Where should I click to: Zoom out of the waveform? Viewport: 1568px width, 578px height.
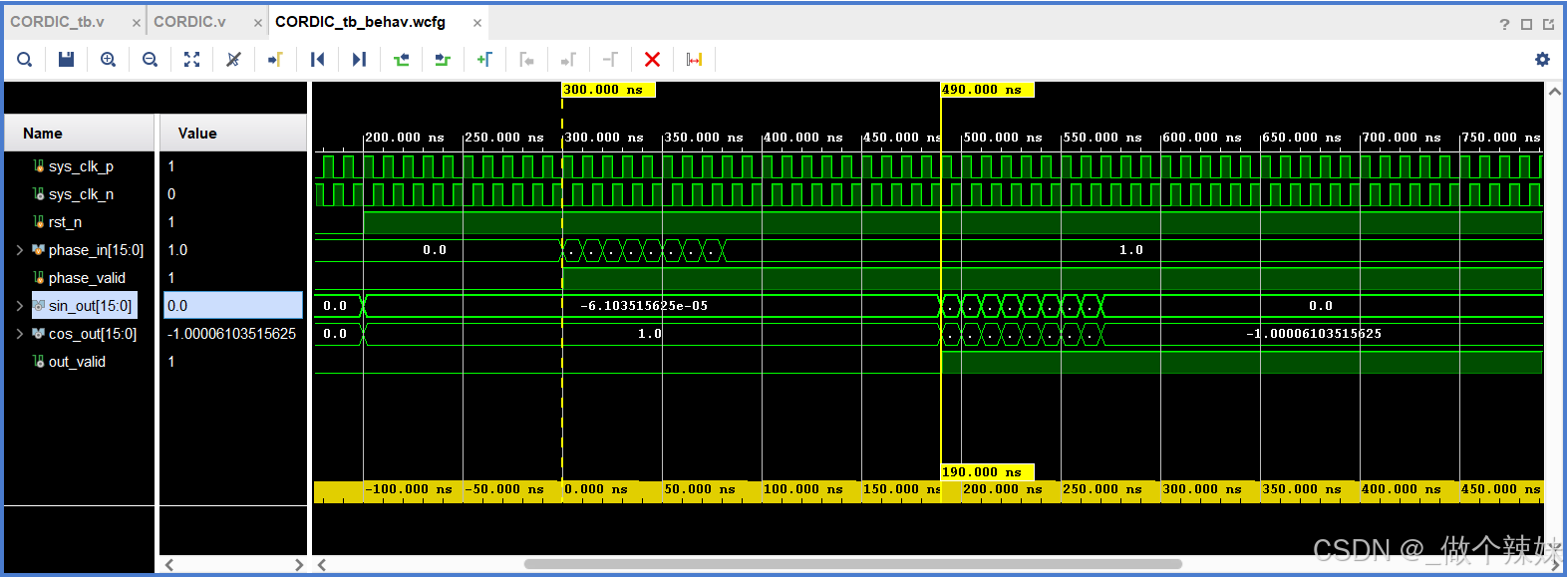150,60
